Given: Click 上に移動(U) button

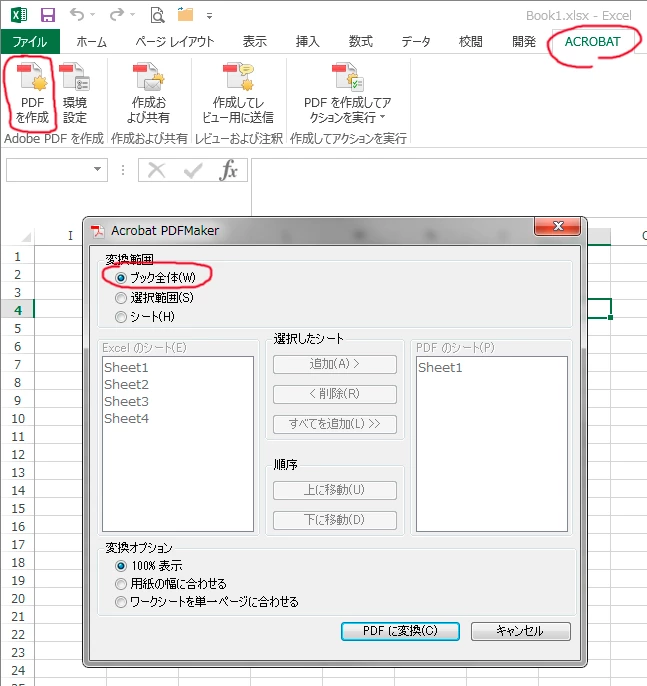Looking at the screenshot, I should tap(335, 490).
